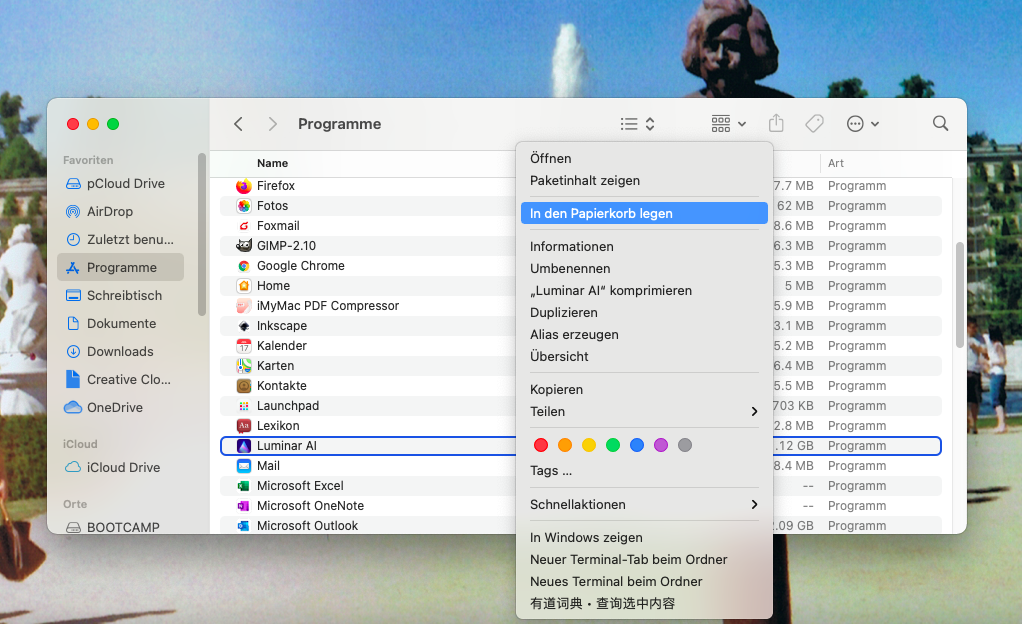Image resolution: width=1022 pixels, height=624 pixels.
Task: Open OneDrive in the sidebar
Action: (121, 408)
